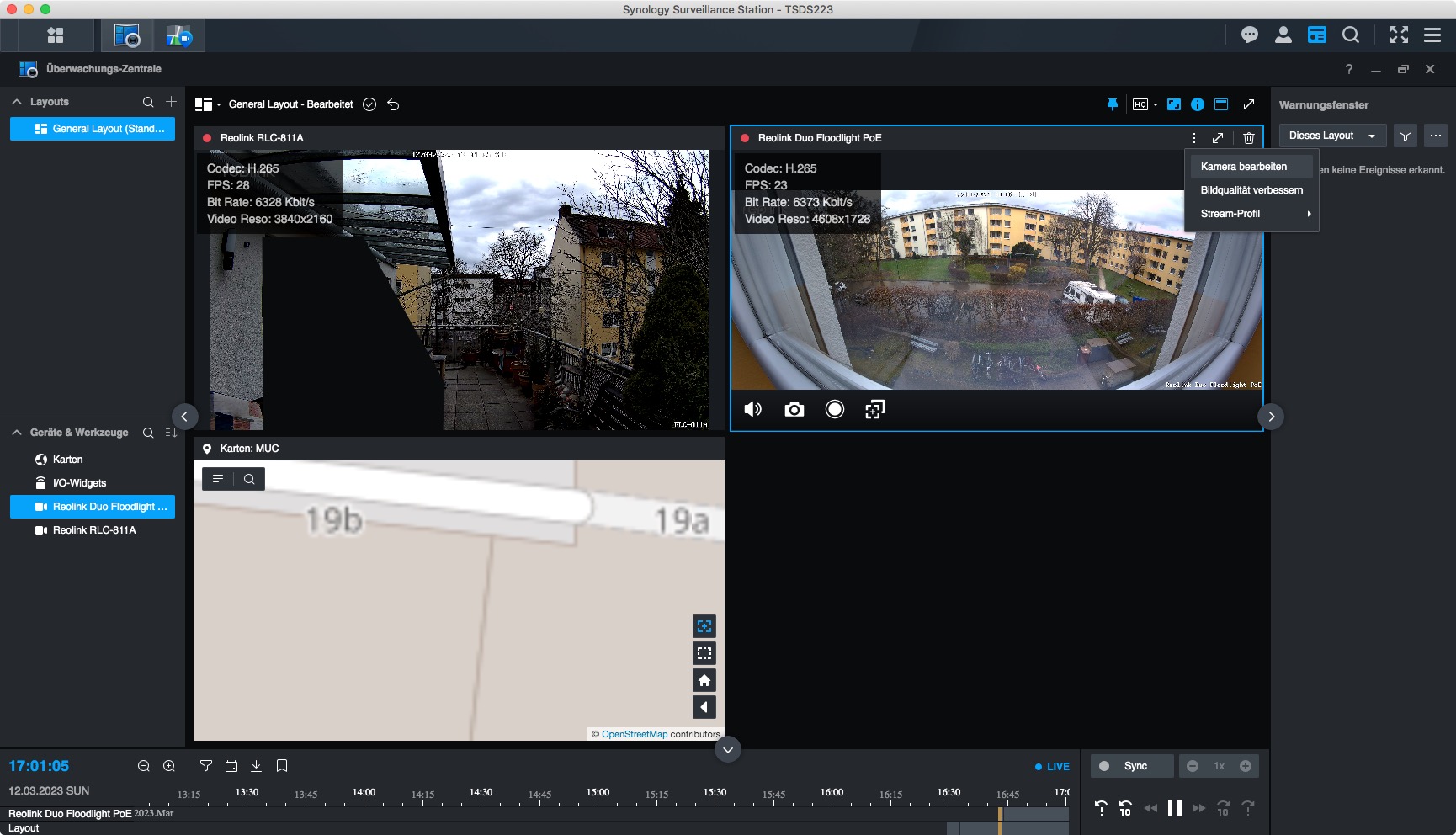Viewport: 1456px width, 835px height.
Task: Mute the Reolink Duo Floodlight audio
Action: (x=753, y=410)
